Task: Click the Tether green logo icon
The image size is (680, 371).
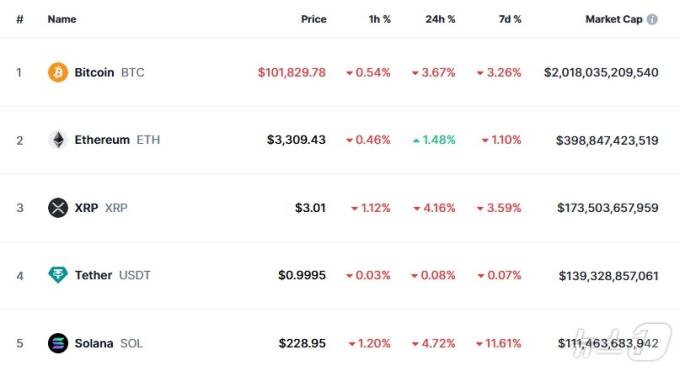Action: click(58, 275)
